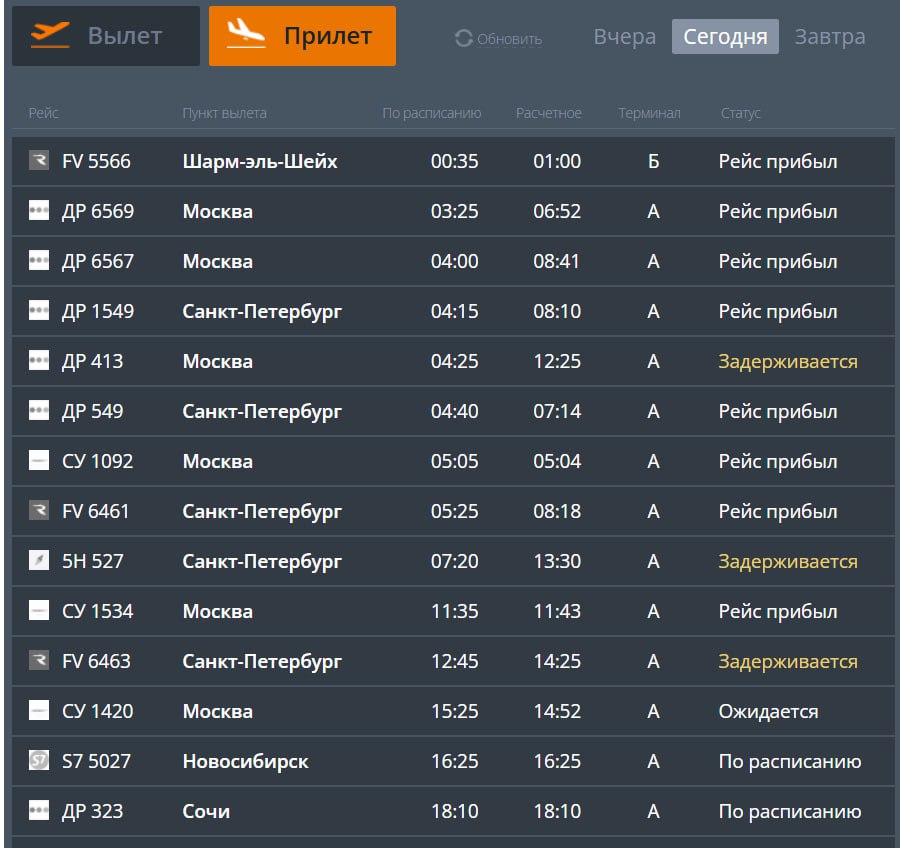Switch to Завтра flight schedule
This screenshot has height=848, width=900.
click(x=830, y=37)
